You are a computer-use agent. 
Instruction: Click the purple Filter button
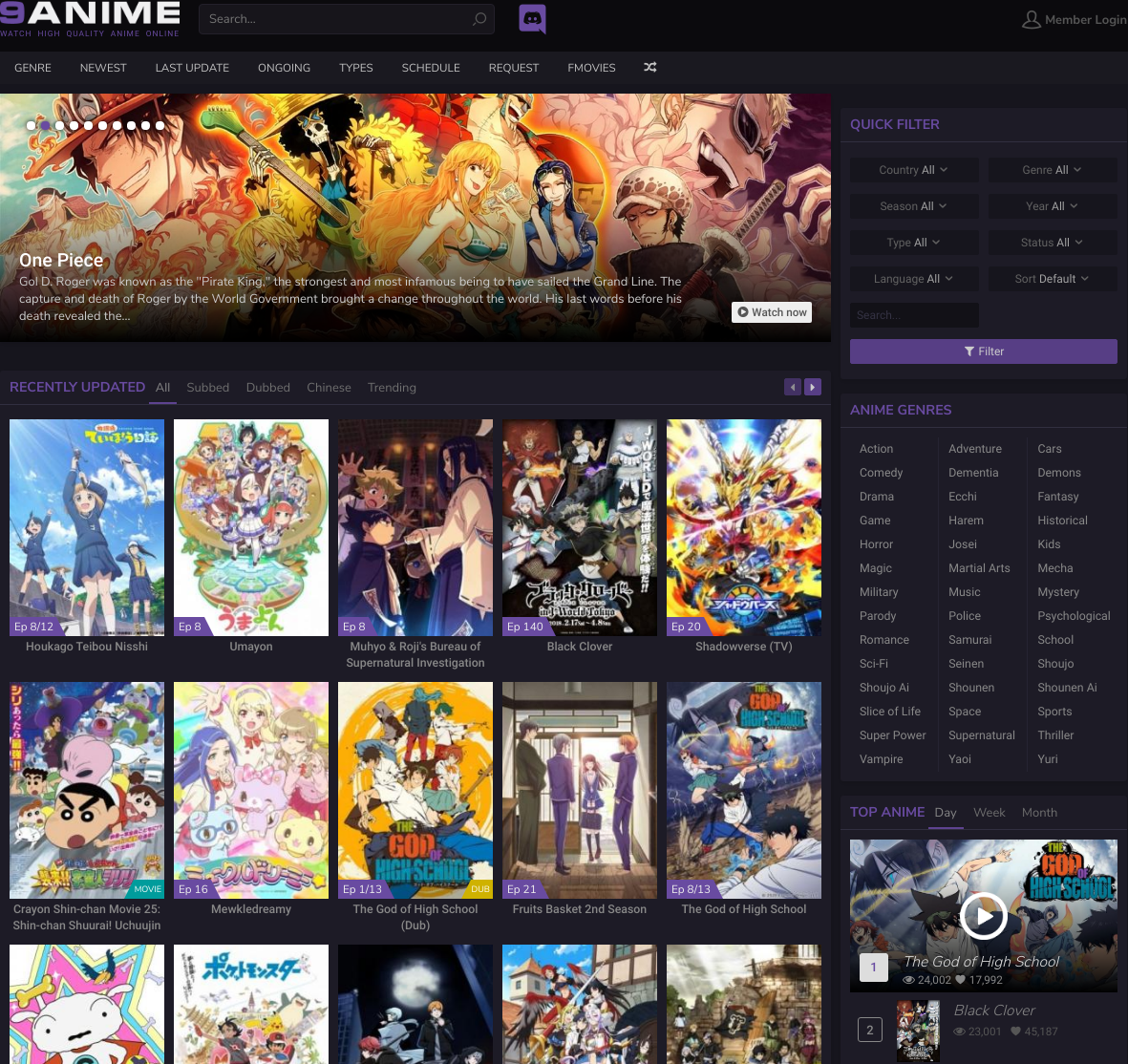pyautogui.click(x=984, y=351)
